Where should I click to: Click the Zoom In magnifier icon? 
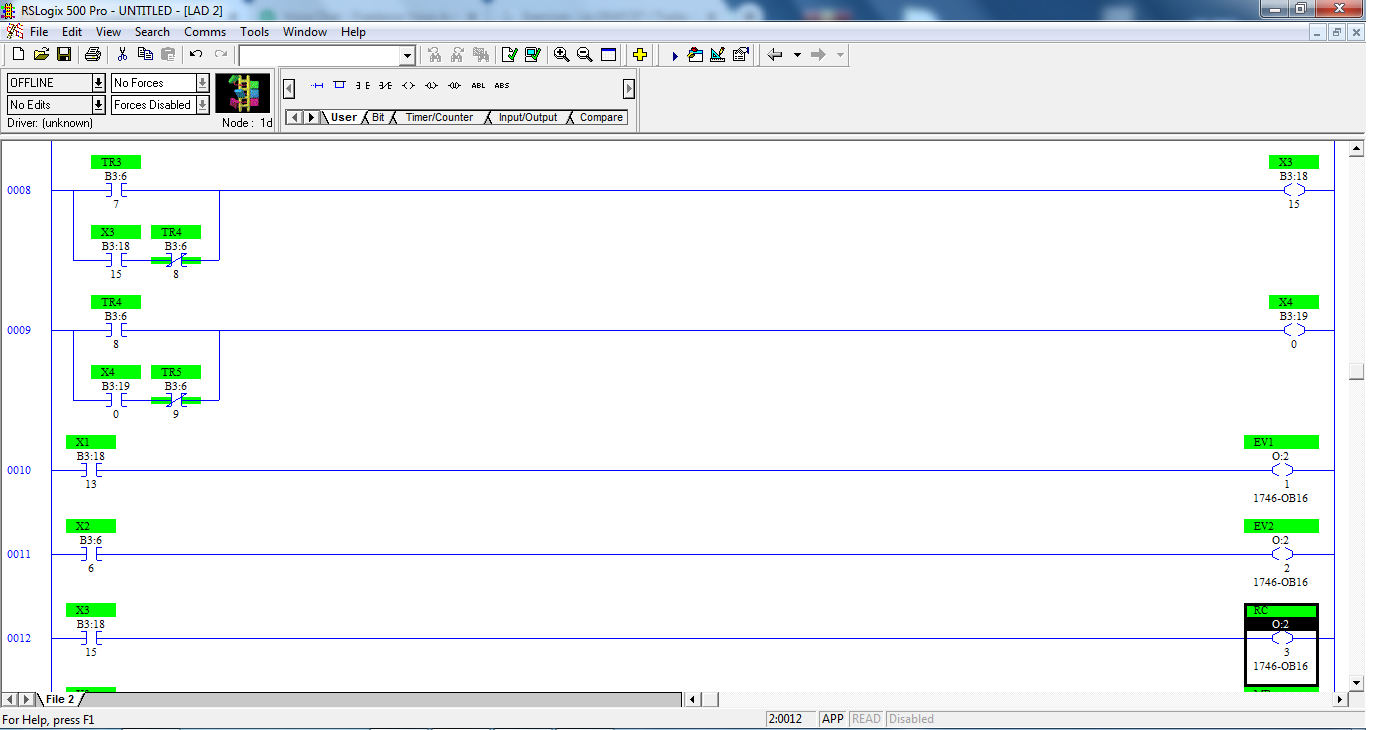[561, 54]
